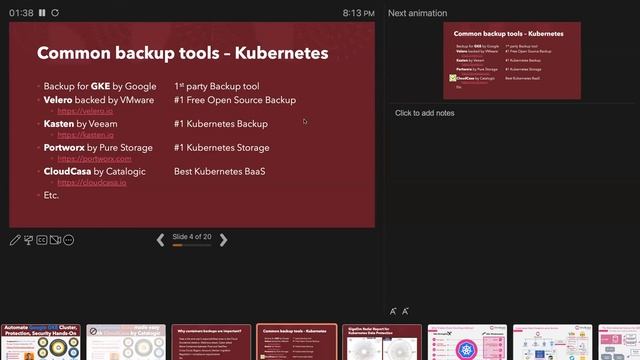Select GigaOm Radar Report slide thumbnail
Screen dimensions: 640x360
382,342
